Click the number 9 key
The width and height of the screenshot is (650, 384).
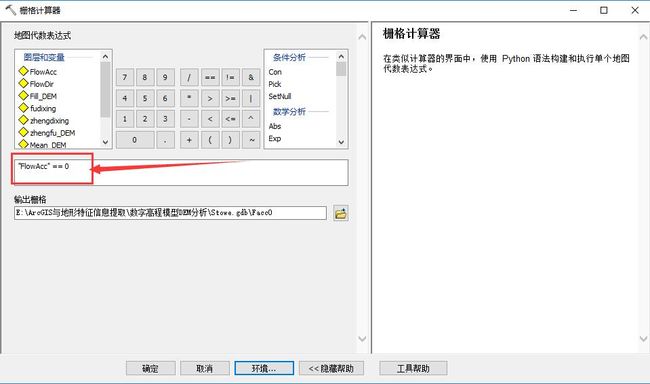[x=165, y=77]
